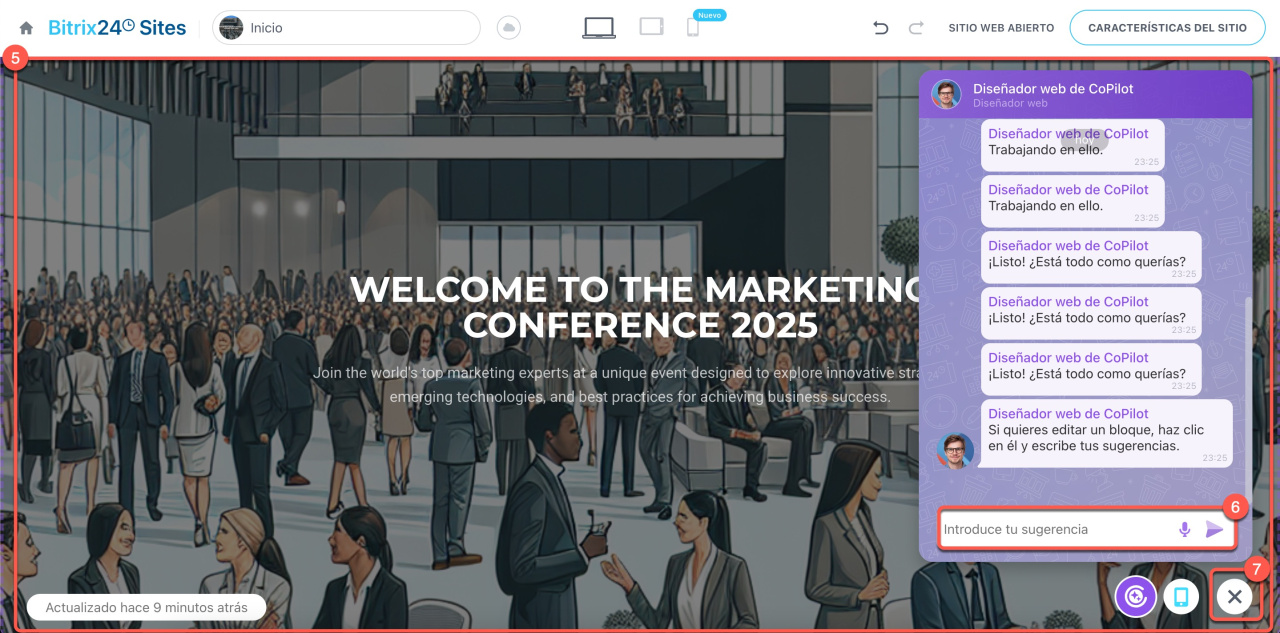1280x633 pixels.
Task: Switch to mobile phone preview in top bar
Action: tap(693, 28)
